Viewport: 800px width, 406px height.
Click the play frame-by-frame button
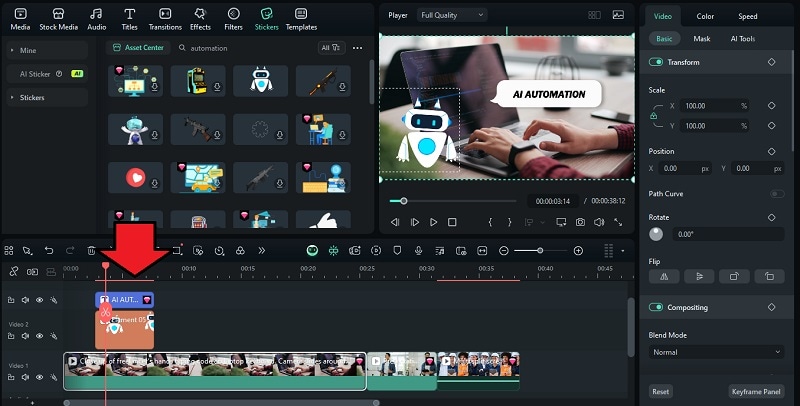tap(415, 222)
